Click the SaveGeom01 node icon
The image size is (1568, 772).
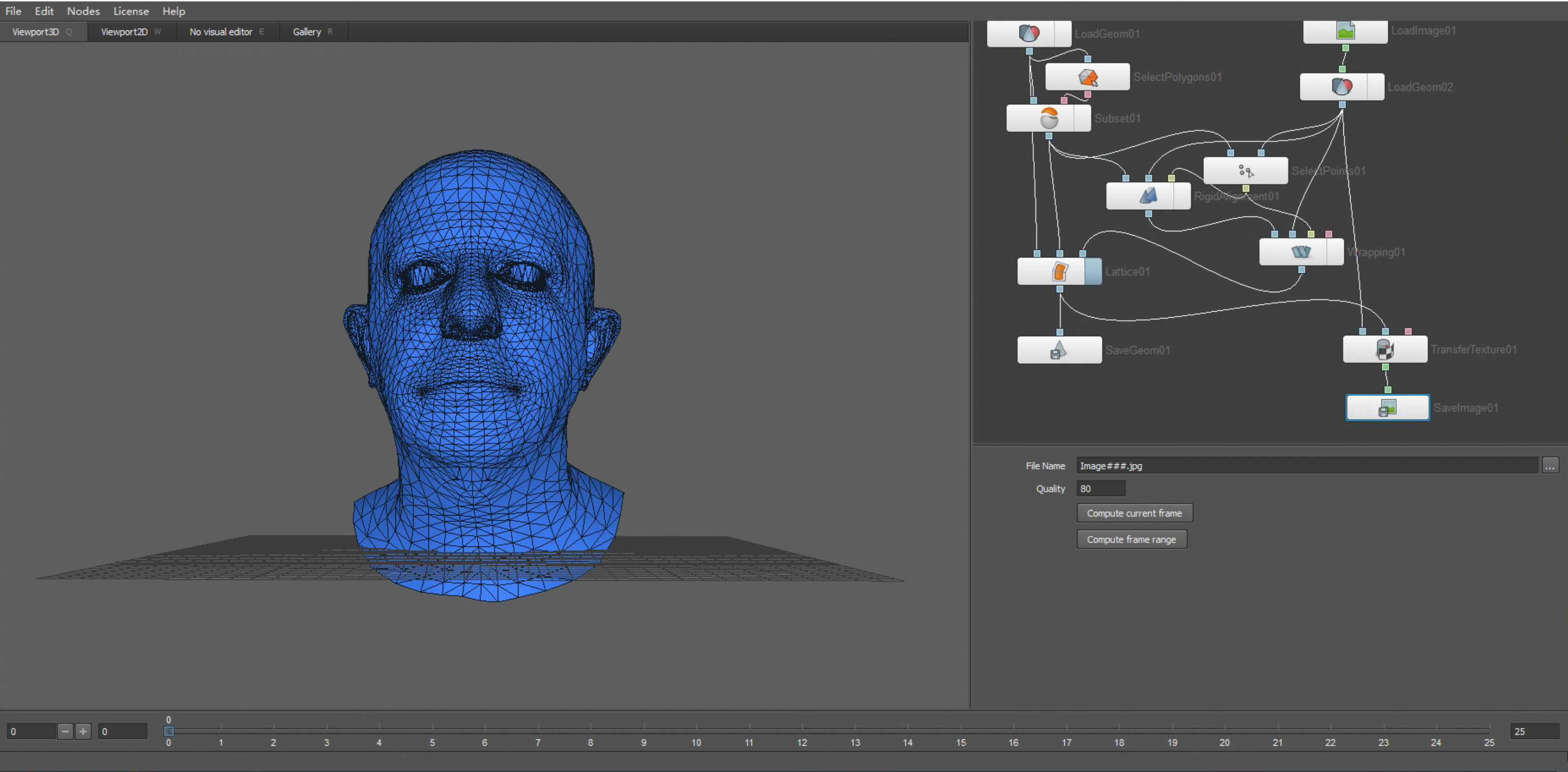1059,350
